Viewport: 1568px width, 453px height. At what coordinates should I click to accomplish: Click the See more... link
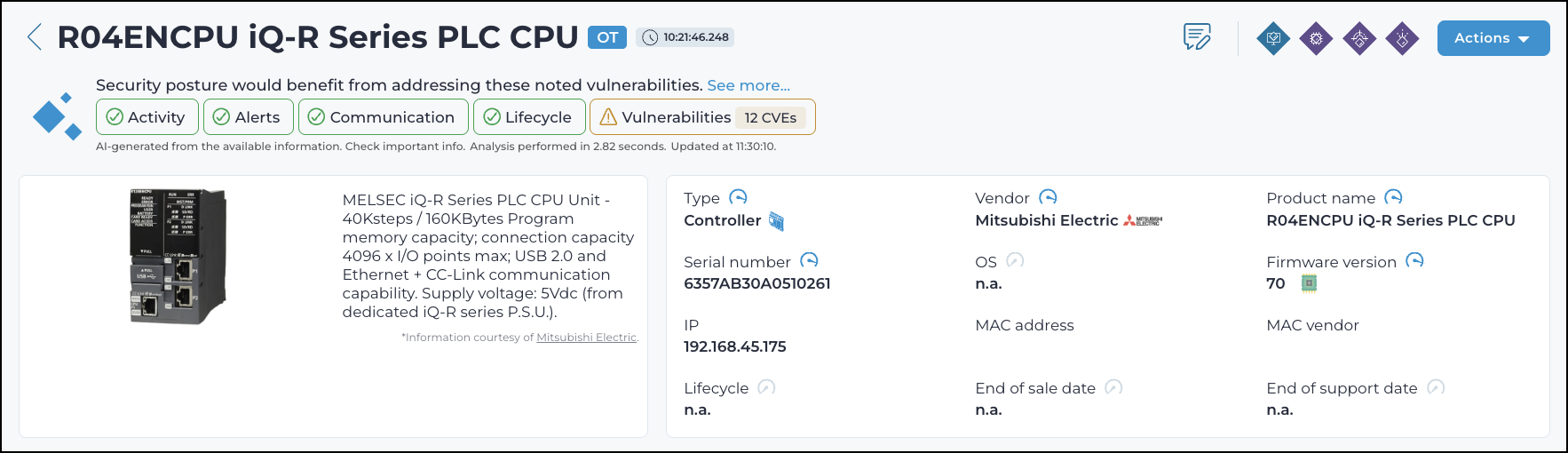pyautogui.click(x=748, y=85)
